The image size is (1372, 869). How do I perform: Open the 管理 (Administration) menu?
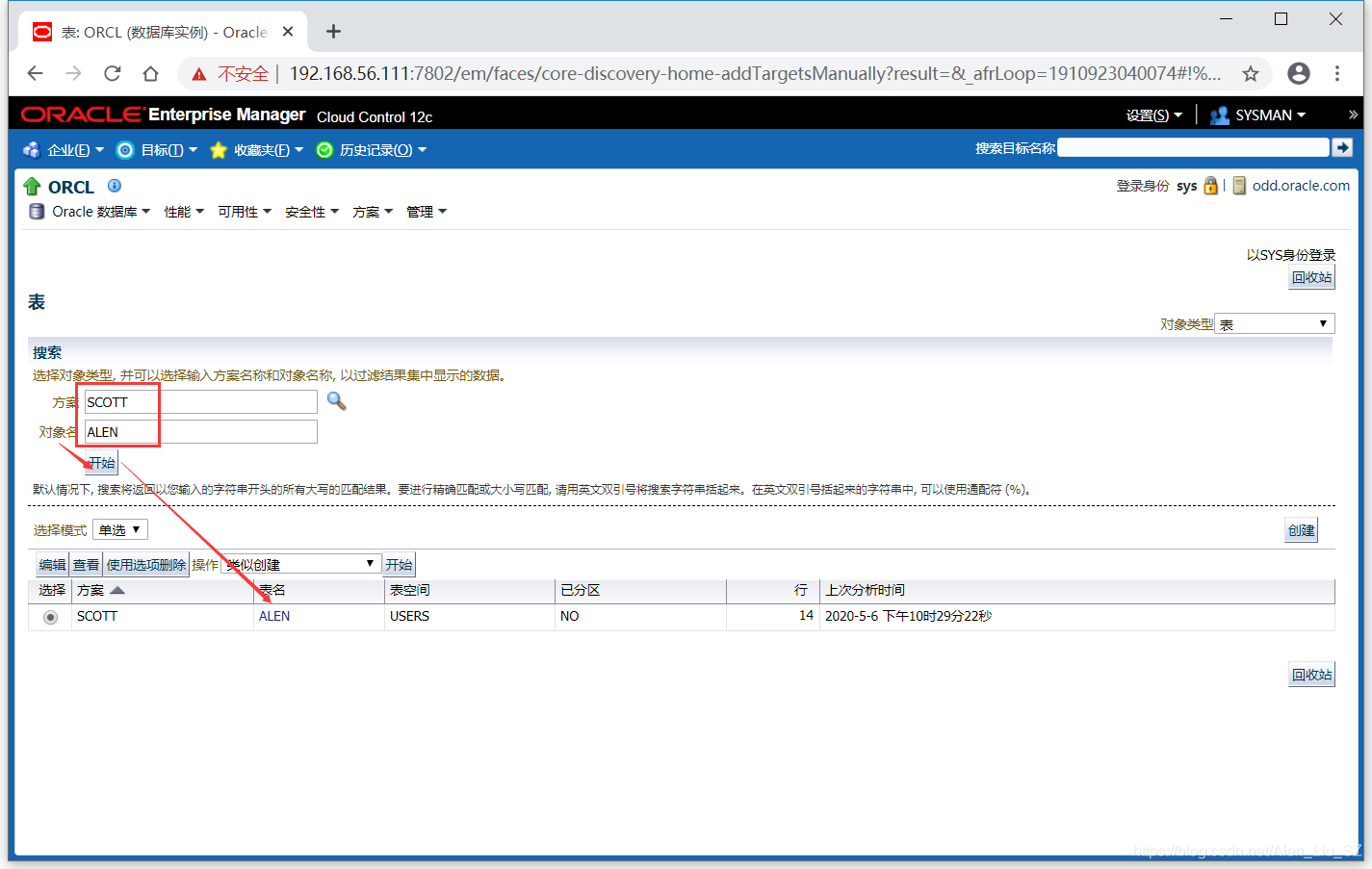(427, 212)
